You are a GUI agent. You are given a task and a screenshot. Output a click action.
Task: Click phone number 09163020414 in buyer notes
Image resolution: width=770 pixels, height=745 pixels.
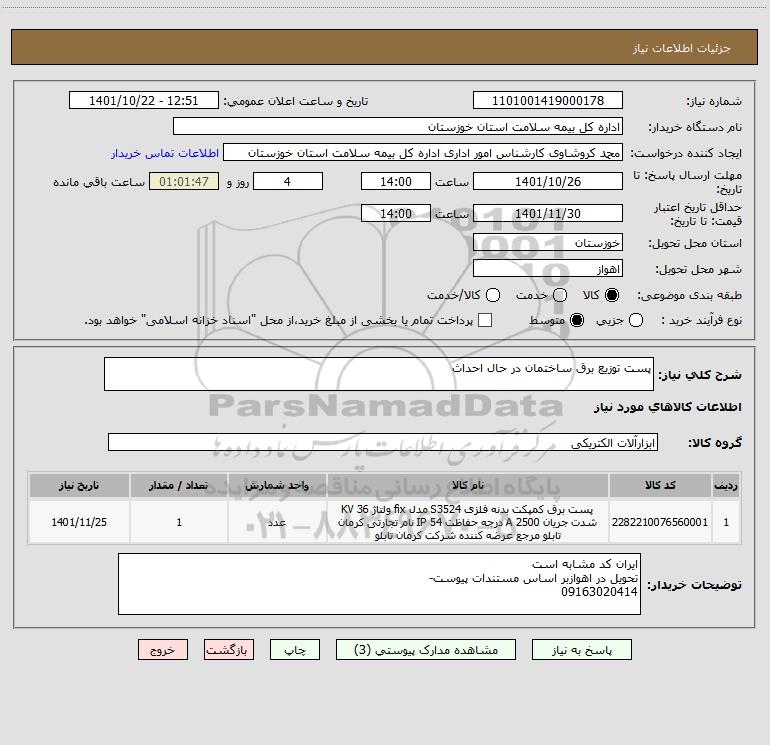coord(599,592)
